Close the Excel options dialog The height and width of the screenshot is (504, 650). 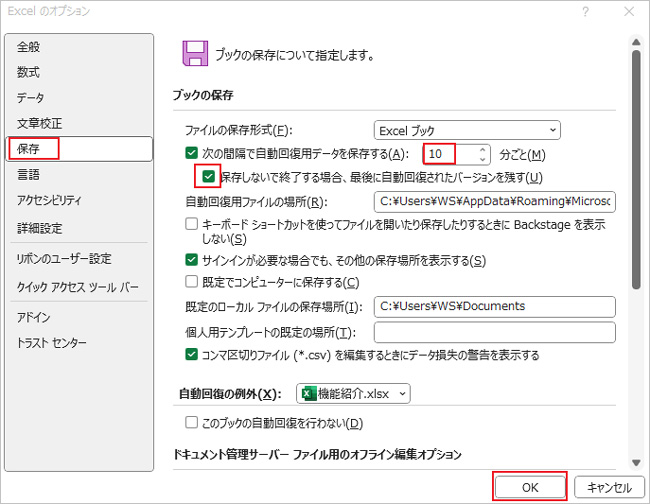(x=629, y=12)
